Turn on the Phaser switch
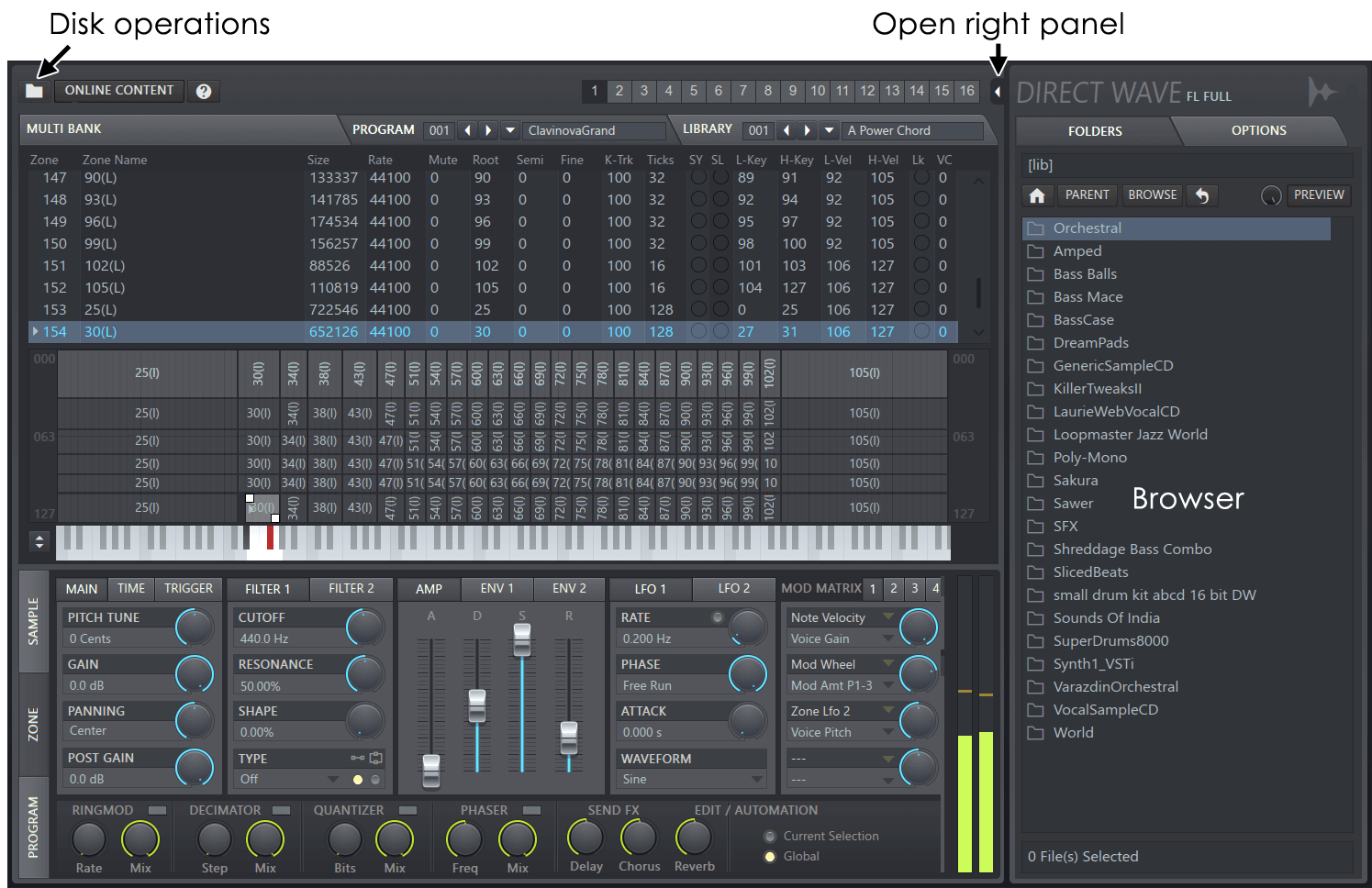 pyautogui.click(x=531, y=810)
